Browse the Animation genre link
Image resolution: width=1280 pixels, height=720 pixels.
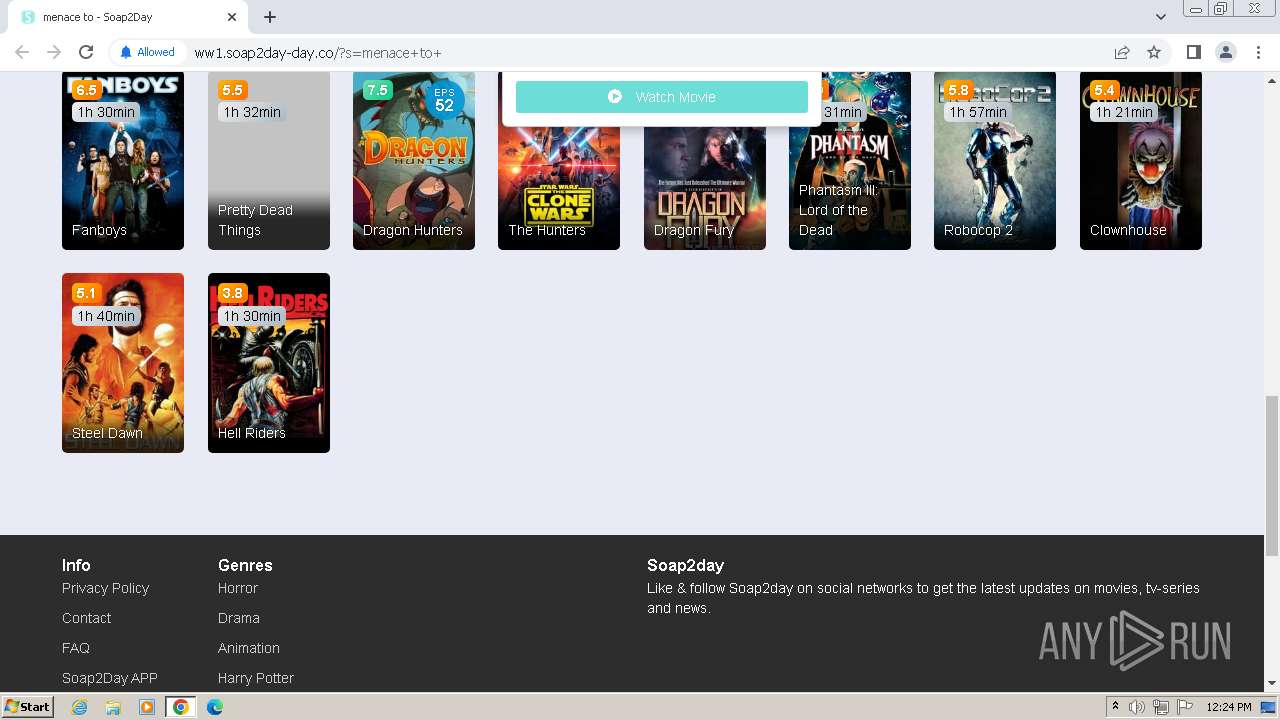pyautogui.click(x=249, y=648)
